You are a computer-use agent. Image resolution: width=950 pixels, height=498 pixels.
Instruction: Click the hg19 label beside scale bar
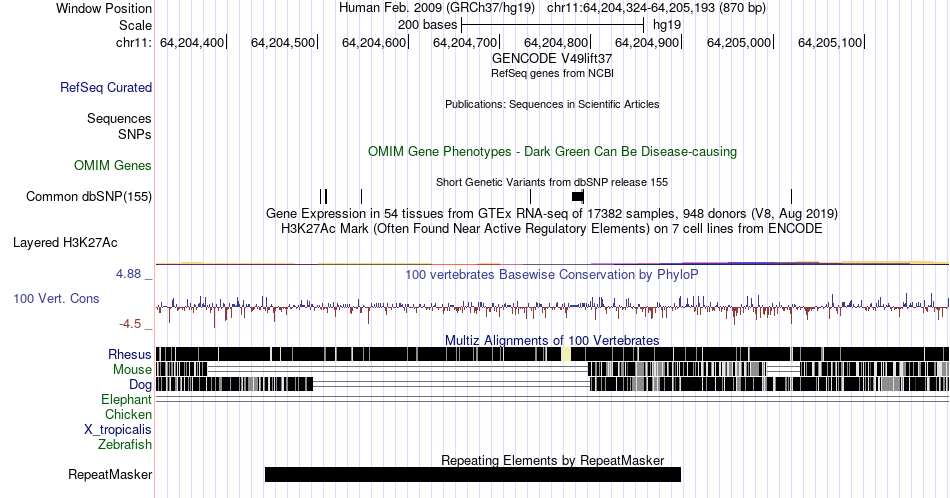click(x=666, y=25)
